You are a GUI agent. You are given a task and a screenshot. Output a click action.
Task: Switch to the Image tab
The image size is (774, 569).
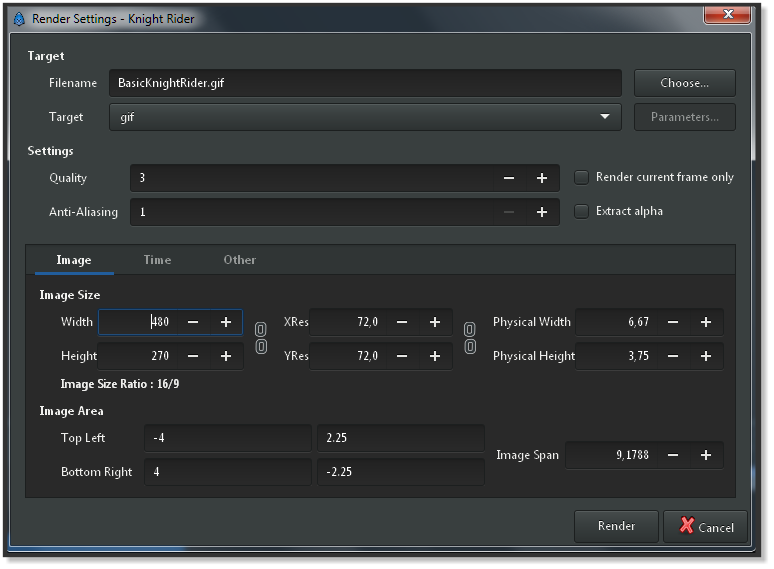click(74, 260)
